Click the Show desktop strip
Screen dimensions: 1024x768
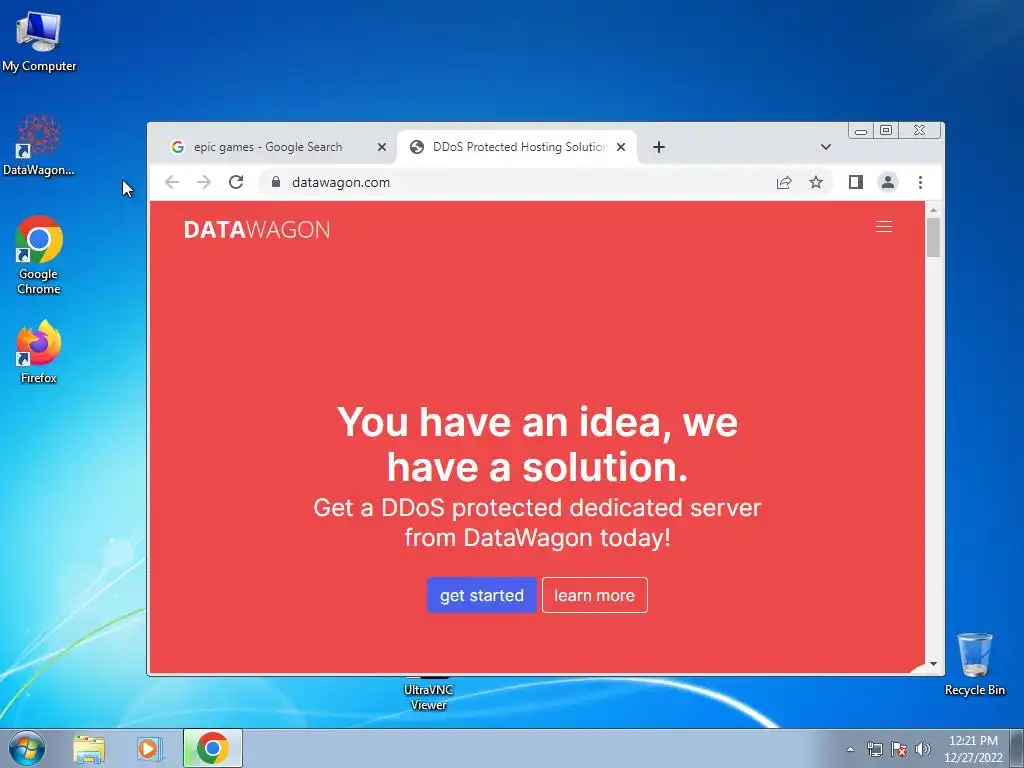(x=1017, y=748)
